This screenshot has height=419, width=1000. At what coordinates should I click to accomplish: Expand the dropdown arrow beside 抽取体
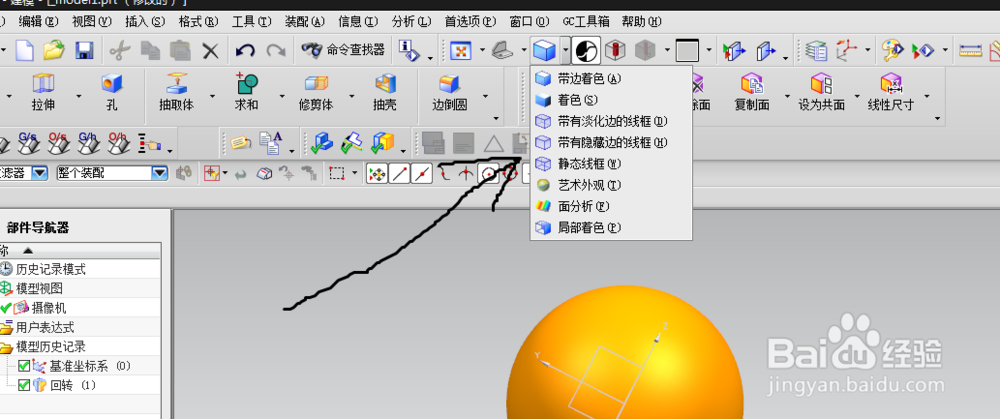click(212, 97)
